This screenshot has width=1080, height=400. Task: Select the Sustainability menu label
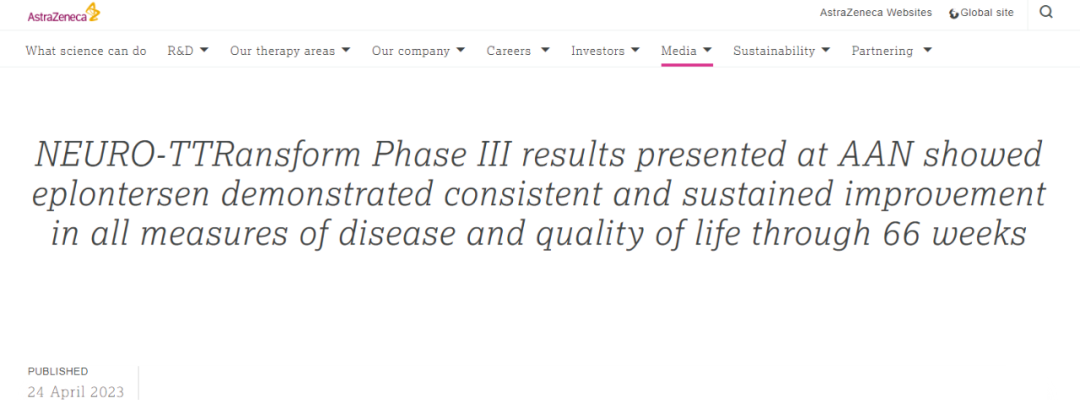coord(774,51)
